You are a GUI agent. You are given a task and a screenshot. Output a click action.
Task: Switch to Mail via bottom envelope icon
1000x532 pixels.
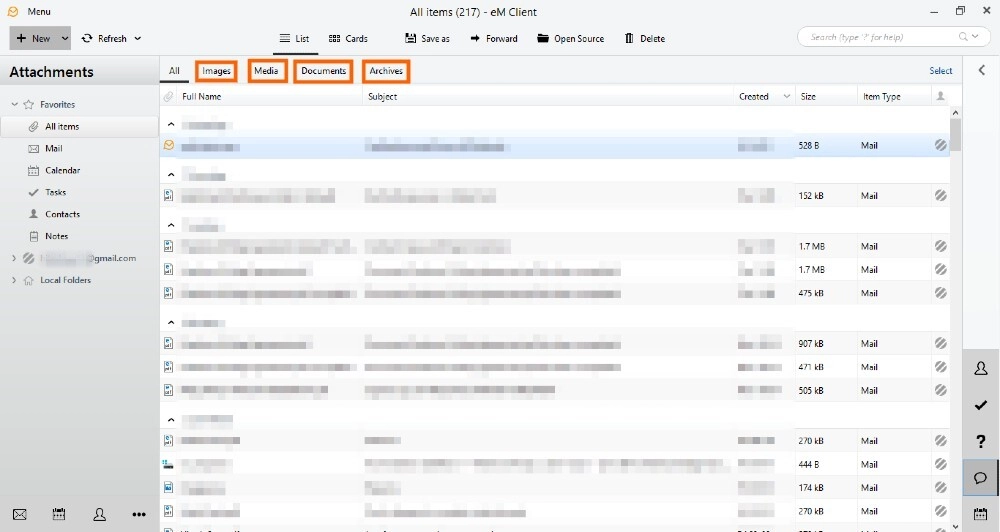pyautogui.click(x=20, y=514)
